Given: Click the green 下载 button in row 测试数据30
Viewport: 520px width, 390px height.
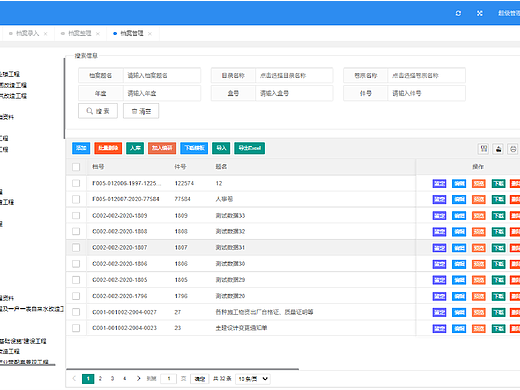Looking at the screenshot, I should 498,264.
